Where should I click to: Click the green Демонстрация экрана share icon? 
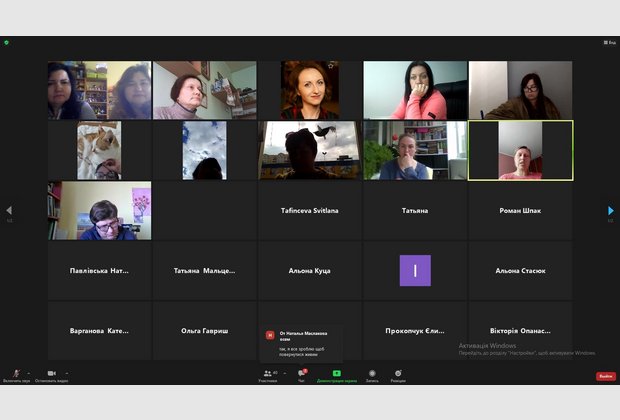pyautogui.click(x=336, y=373)
